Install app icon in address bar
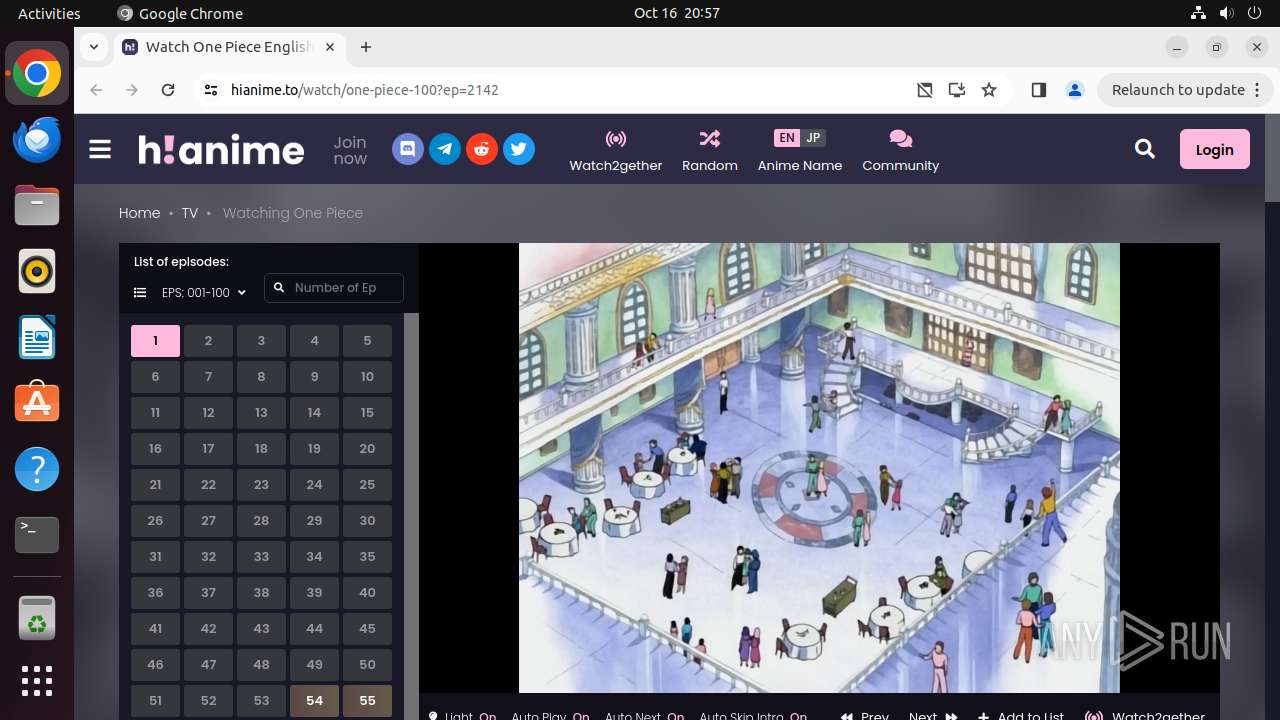 [x=957, y=90]
